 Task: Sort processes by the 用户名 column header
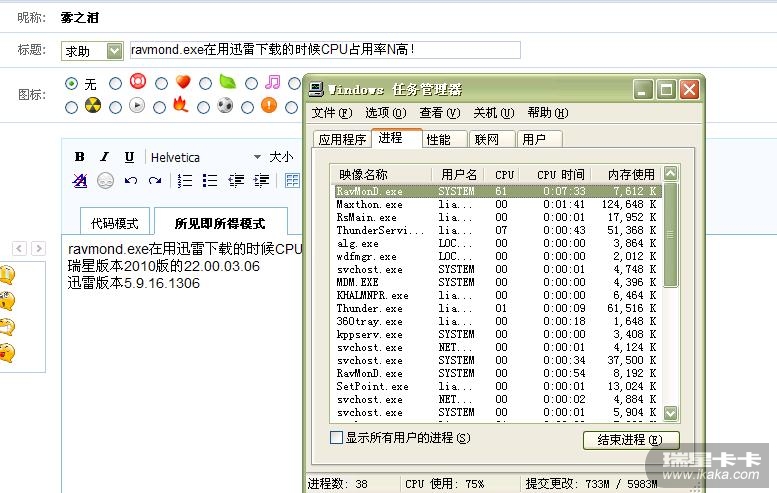point(458,174)
